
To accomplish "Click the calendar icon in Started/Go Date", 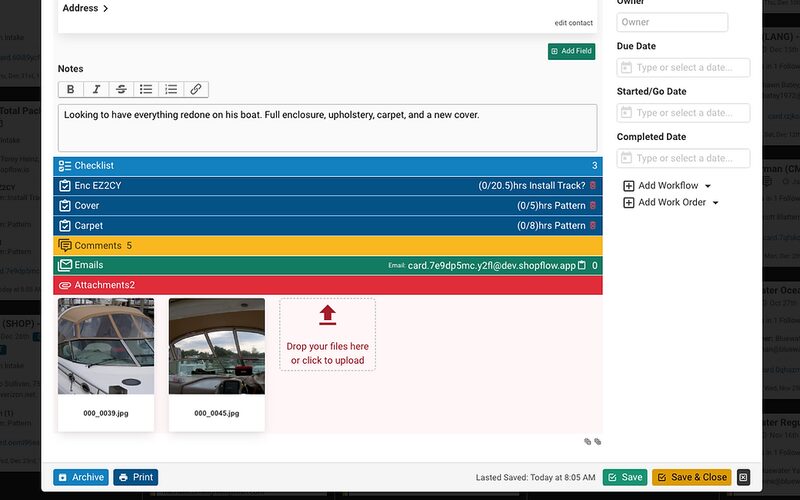I will (627, 113).
